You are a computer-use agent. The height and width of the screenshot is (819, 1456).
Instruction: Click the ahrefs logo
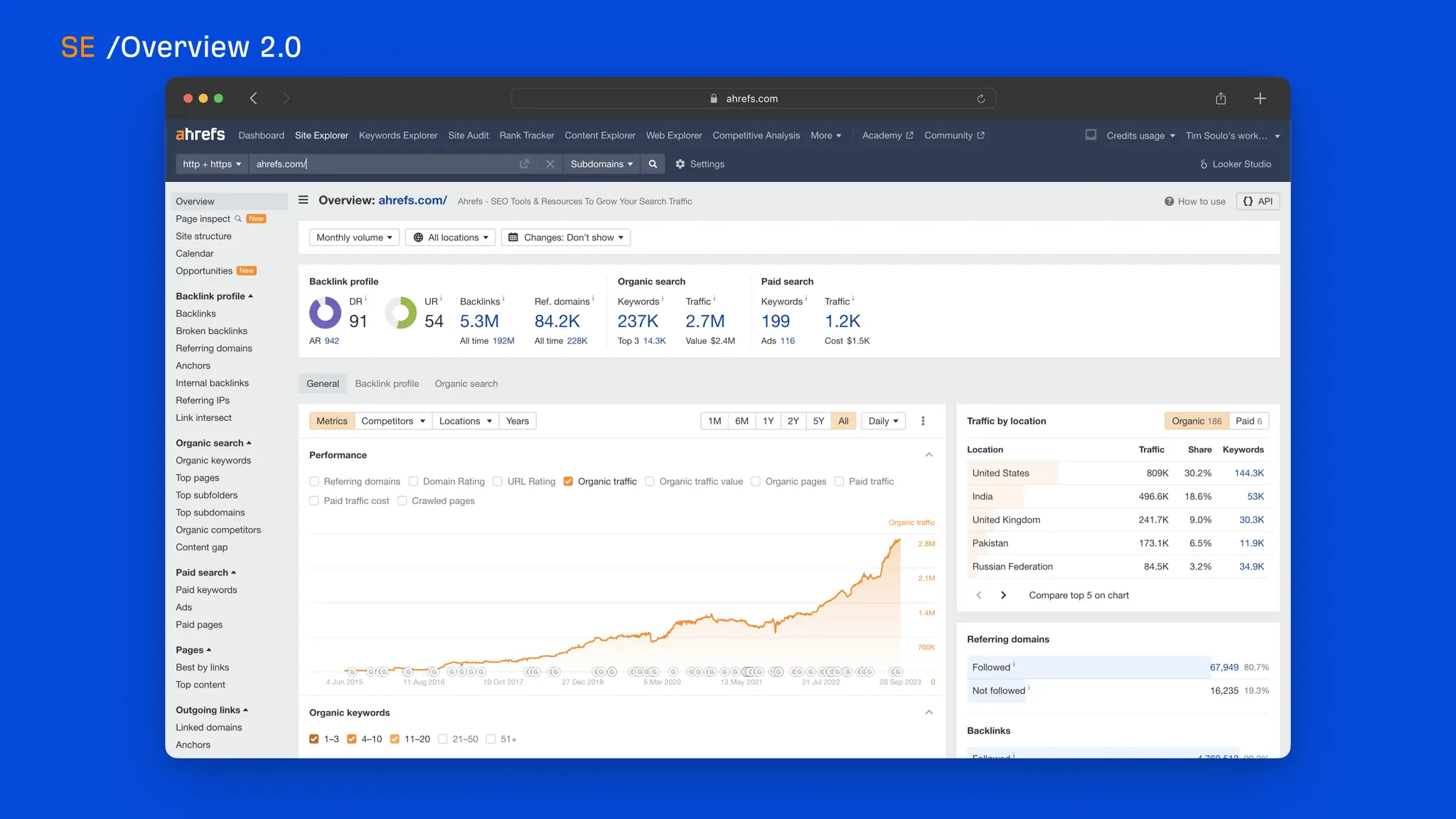pos(200,134)
